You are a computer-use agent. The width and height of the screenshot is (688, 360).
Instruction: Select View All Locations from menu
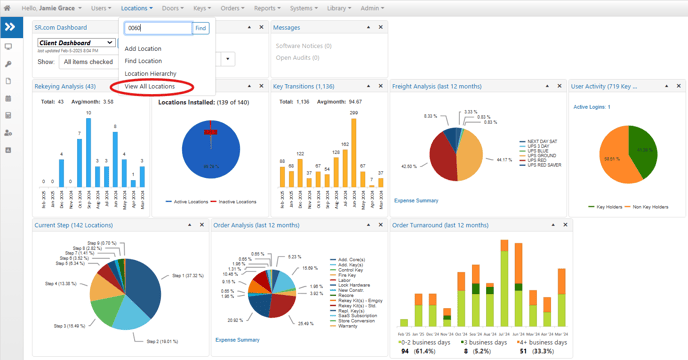tap(150, 86)
